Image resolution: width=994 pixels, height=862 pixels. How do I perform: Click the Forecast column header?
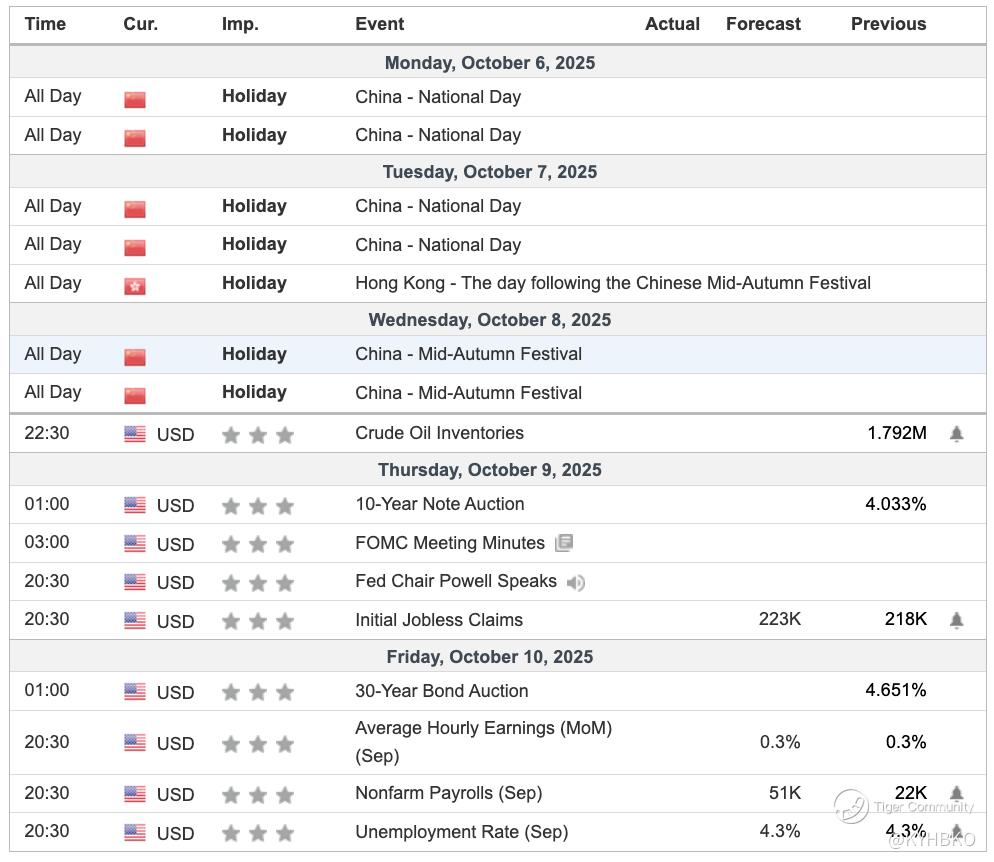763,24
